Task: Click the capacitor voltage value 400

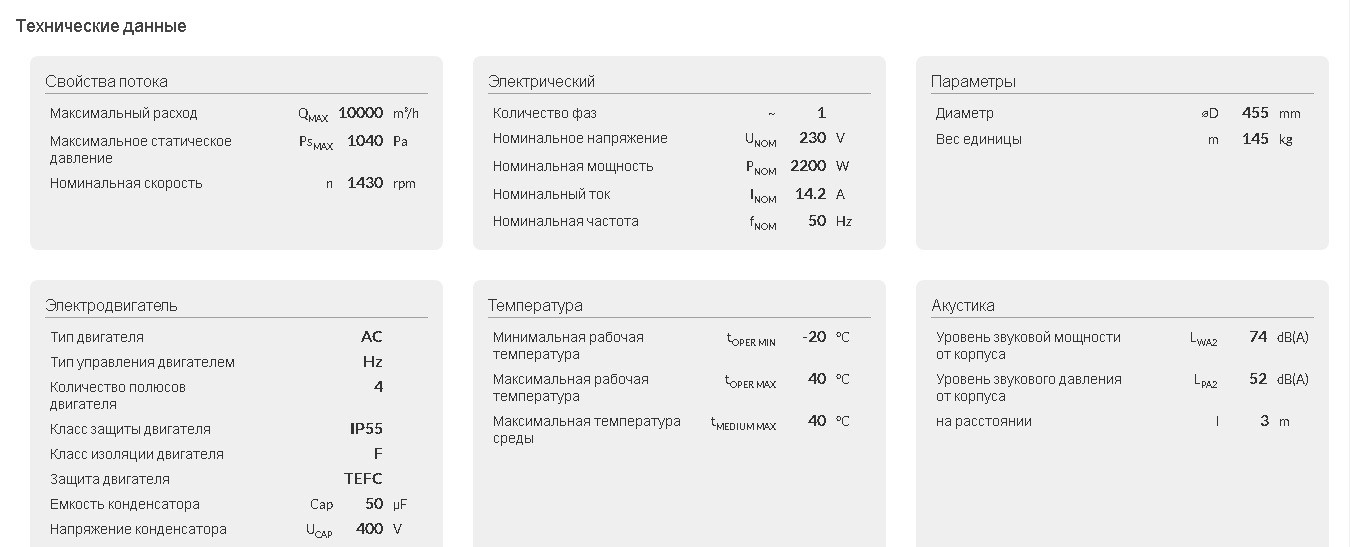Action: pos(370,529)
